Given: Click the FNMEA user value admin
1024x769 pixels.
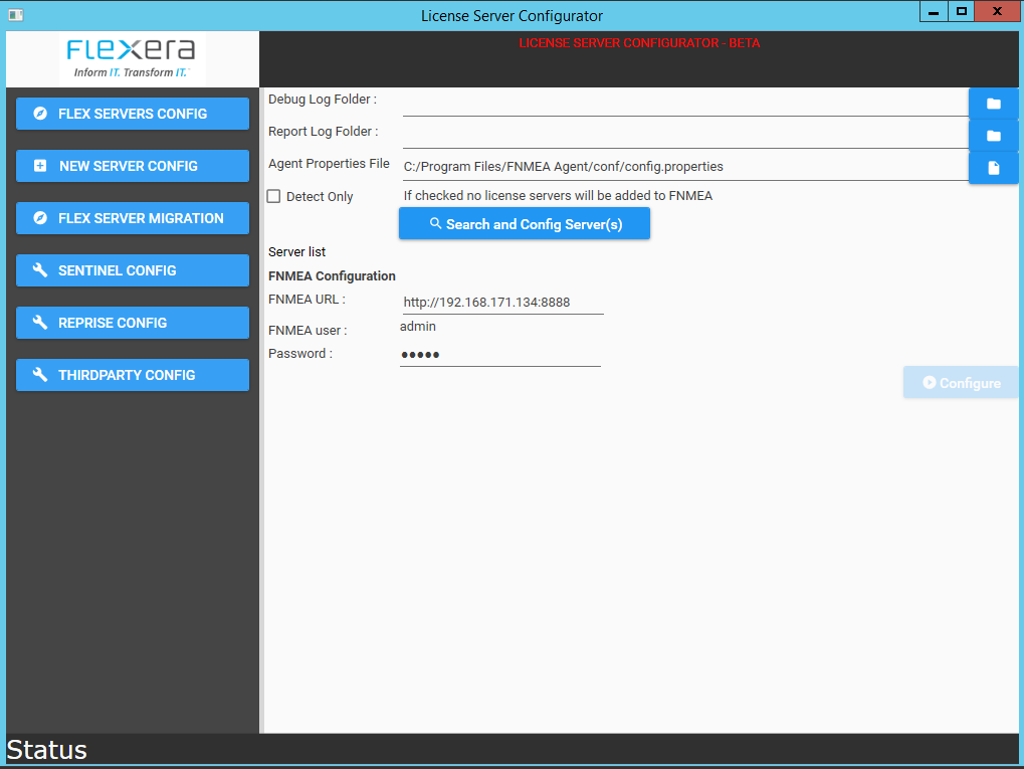Looking at the screenshot, I should pos(418,326).
